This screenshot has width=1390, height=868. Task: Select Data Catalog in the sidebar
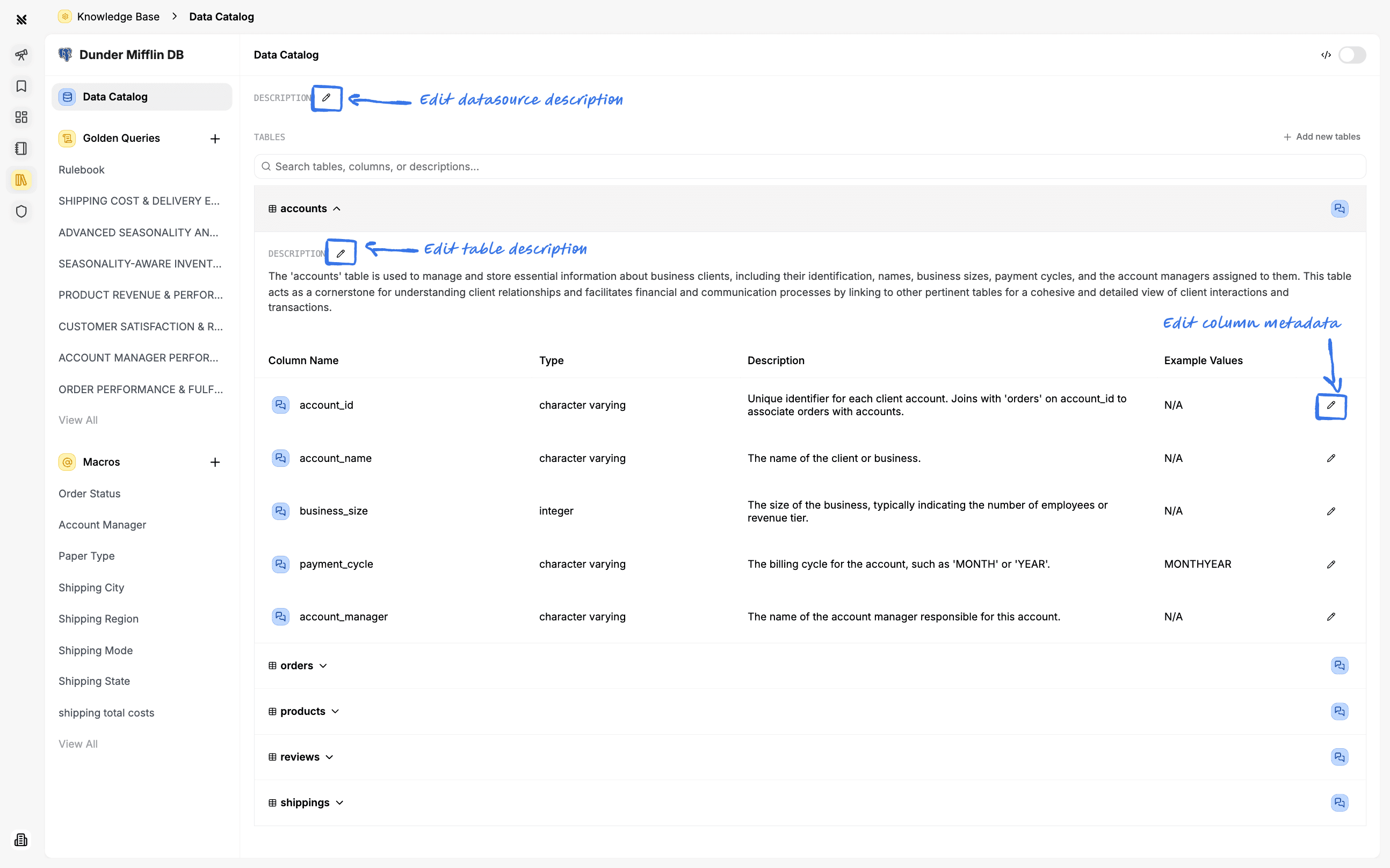[115, 97]
